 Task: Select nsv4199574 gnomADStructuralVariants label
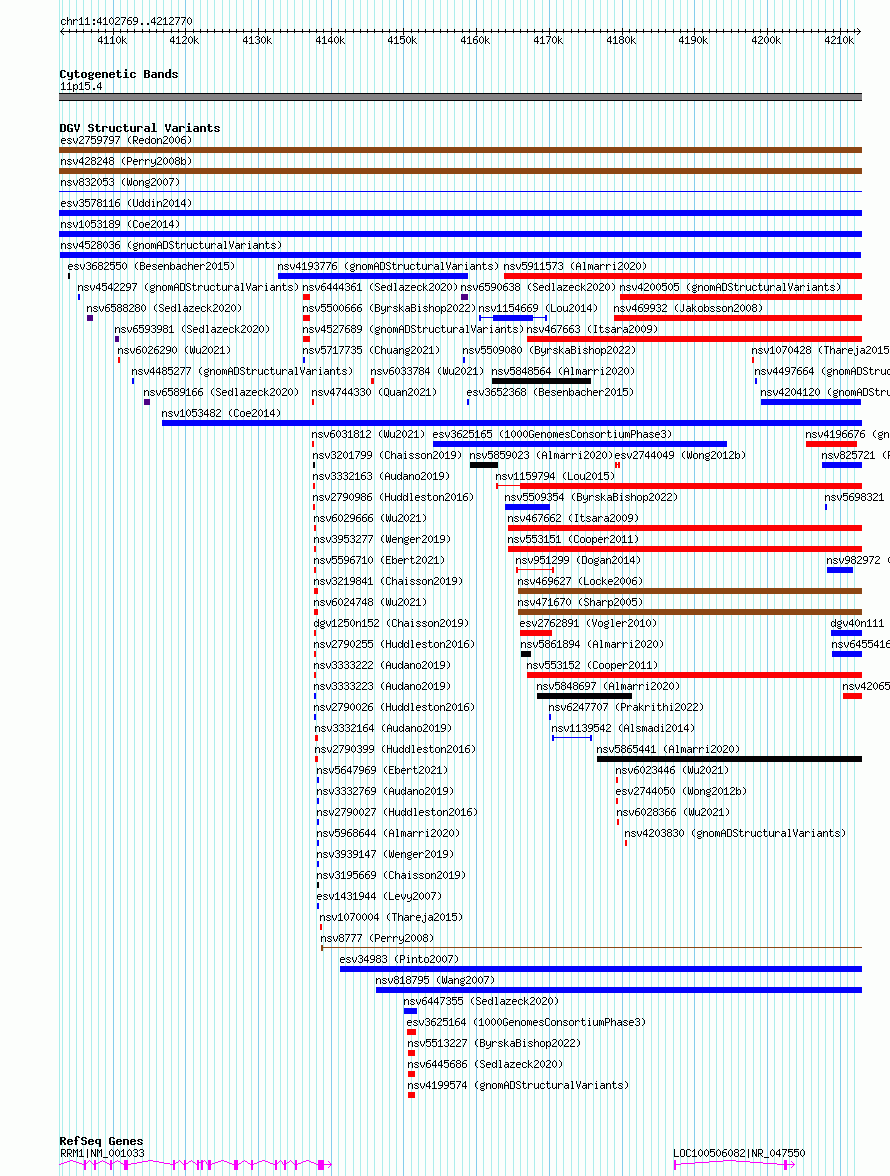click(x=518, y=1085)
